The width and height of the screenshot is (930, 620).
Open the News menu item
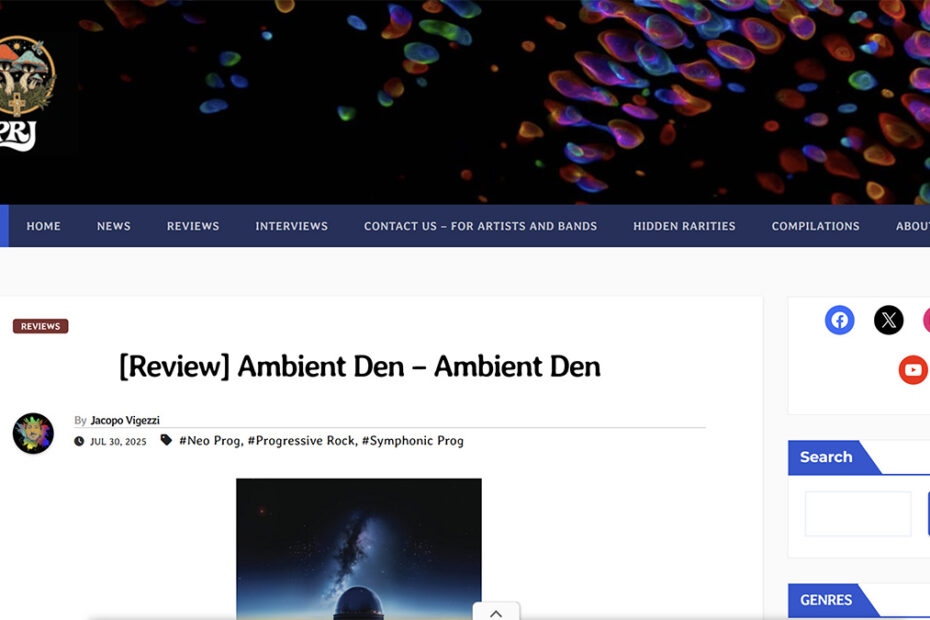coord(114,226)
